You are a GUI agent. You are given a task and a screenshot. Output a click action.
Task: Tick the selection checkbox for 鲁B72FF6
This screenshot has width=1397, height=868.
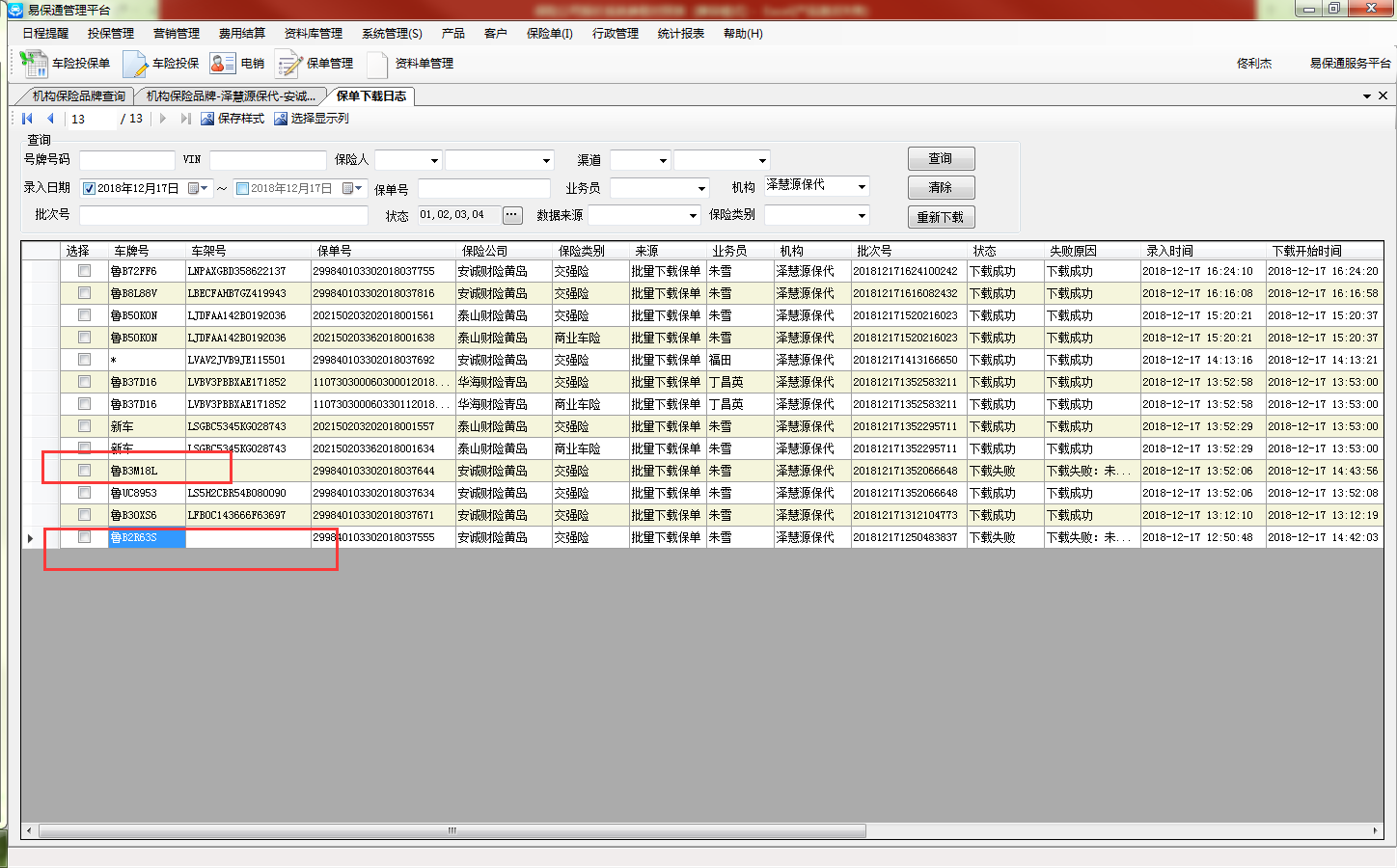85,271
